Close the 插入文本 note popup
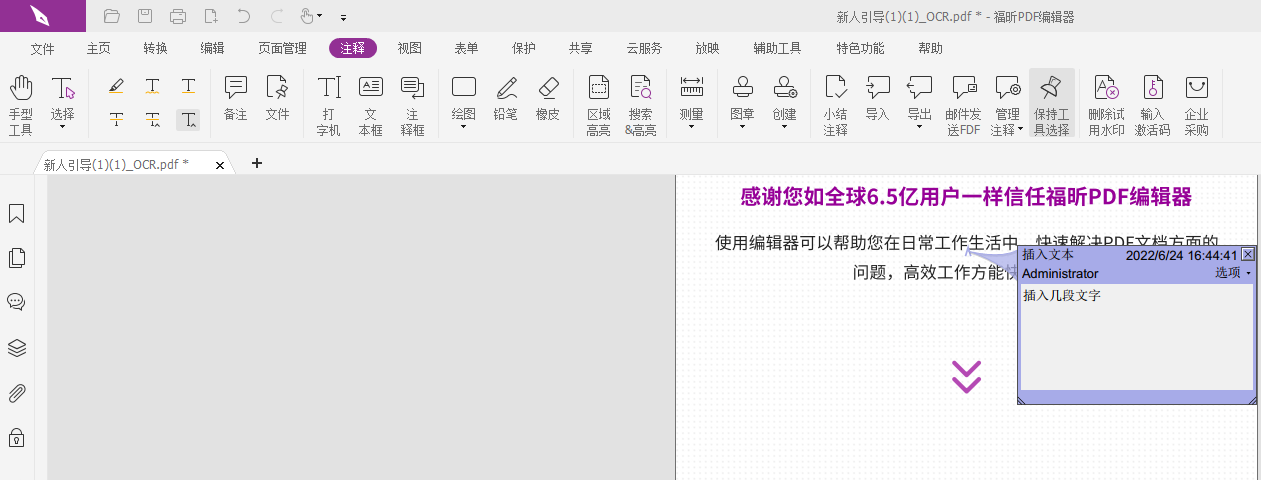The image size is (1261, 480). click(x=1247, y=255)
